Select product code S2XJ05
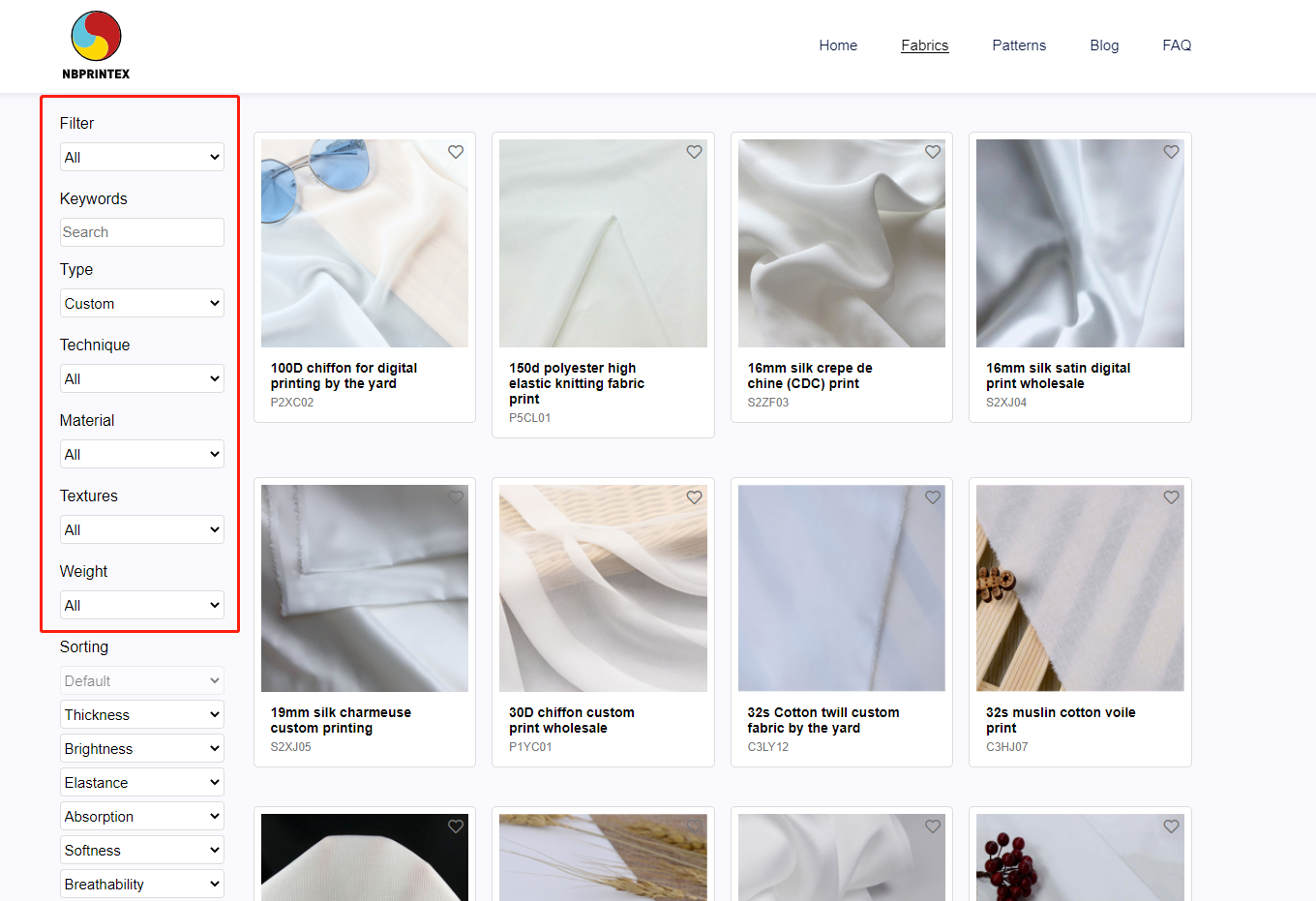 (291, 747)
